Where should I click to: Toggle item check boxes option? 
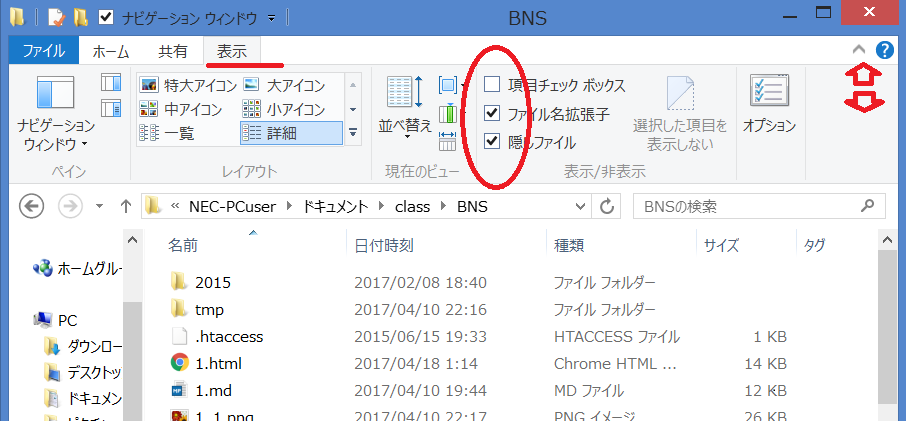[492, 85]
